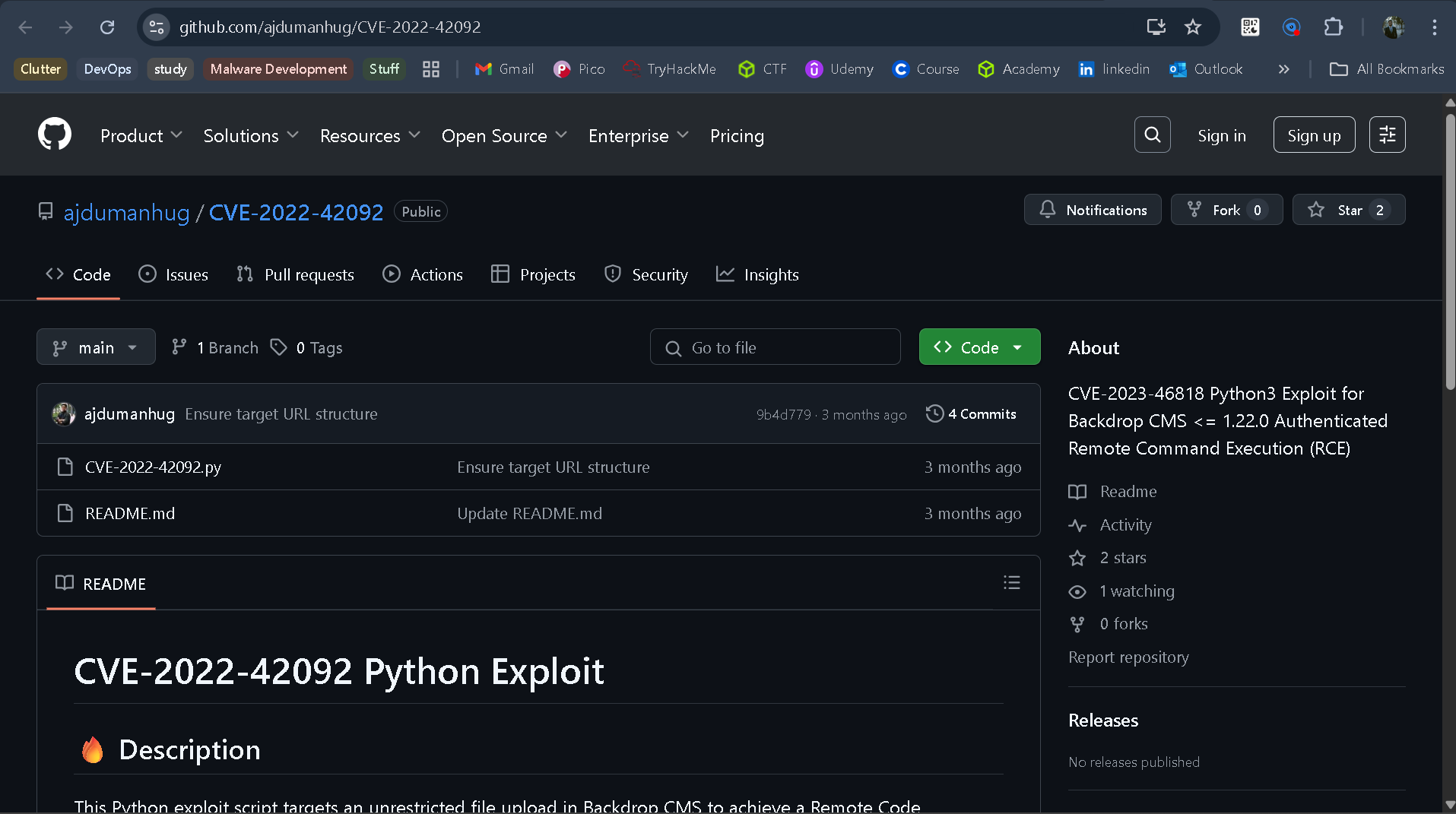The image size is (1456, 814).
Task: Open GitHub search magnifier
Action: (1152, 135)
